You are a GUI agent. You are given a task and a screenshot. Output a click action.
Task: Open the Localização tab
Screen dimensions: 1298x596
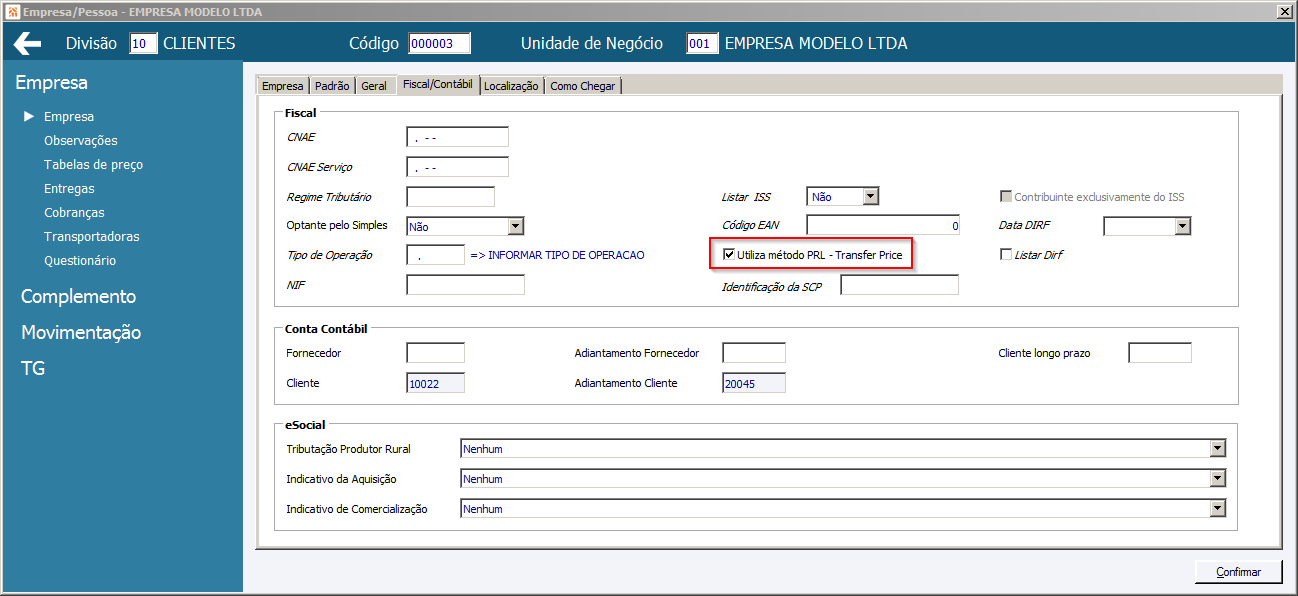click(512, 86)
